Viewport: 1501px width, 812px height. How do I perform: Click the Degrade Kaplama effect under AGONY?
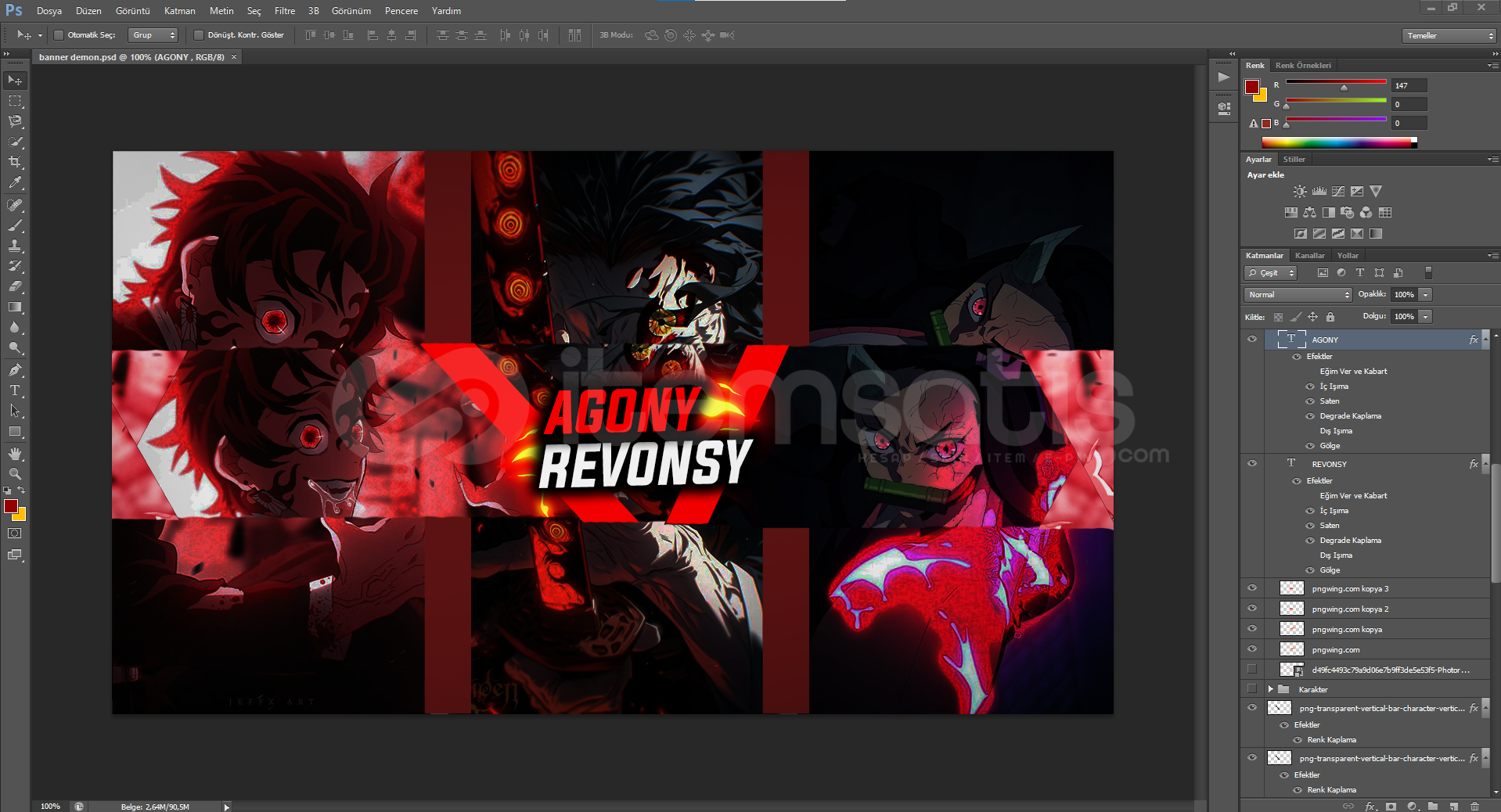1350,416
